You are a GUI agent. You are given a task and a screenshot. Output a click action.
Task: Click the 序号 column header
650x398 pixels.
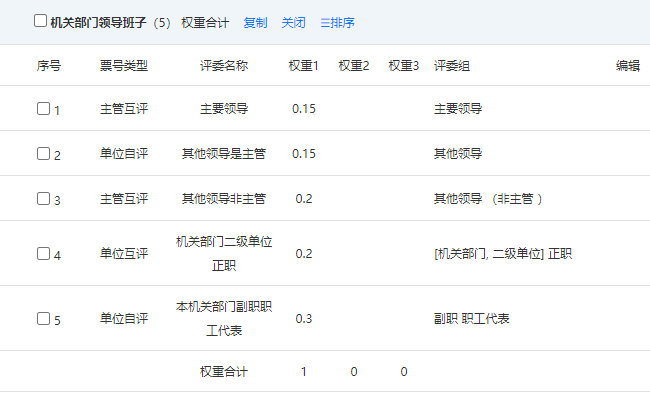49,66
